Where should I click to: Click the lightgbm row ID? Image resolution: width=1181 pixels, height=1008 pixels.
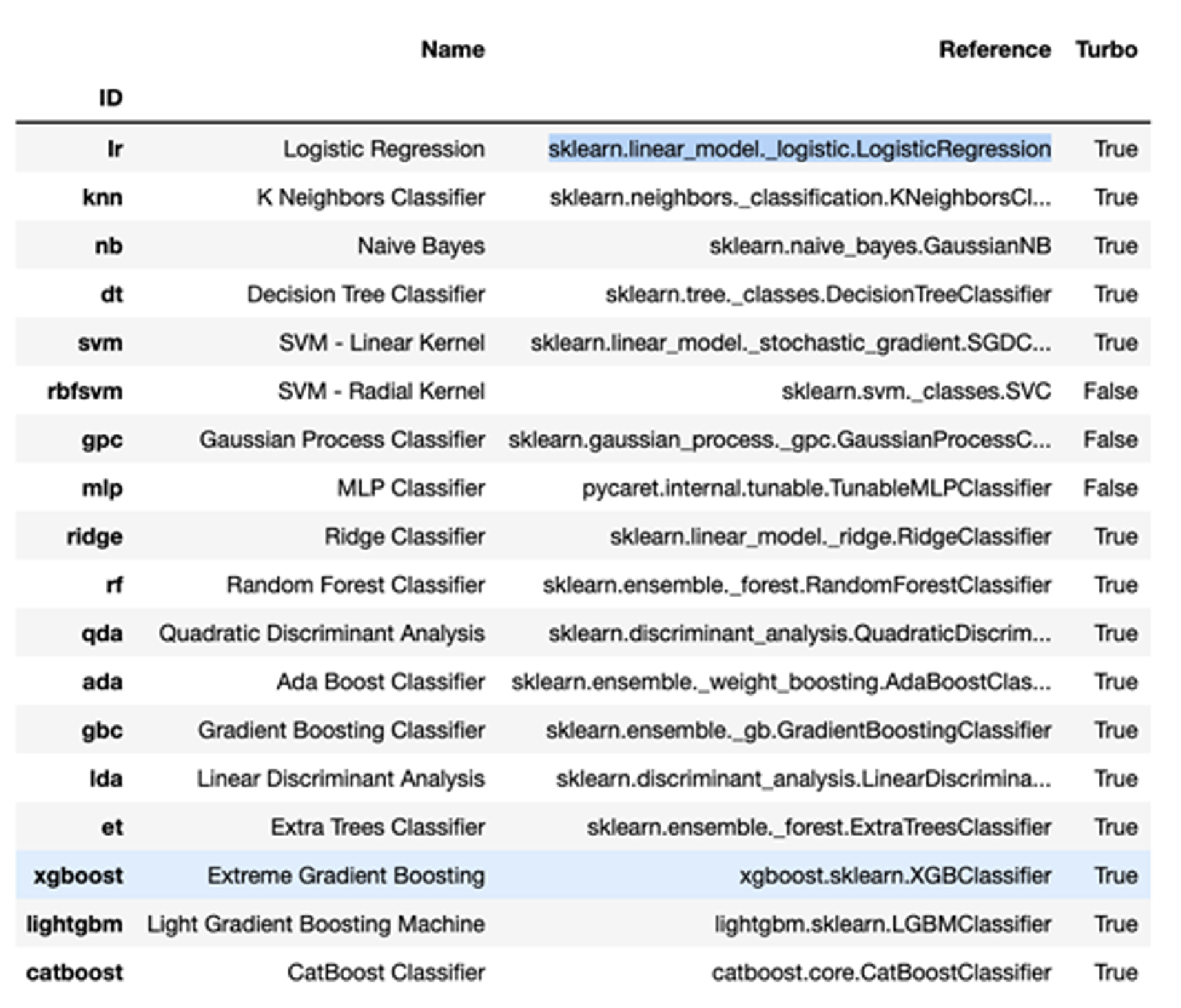74,924
